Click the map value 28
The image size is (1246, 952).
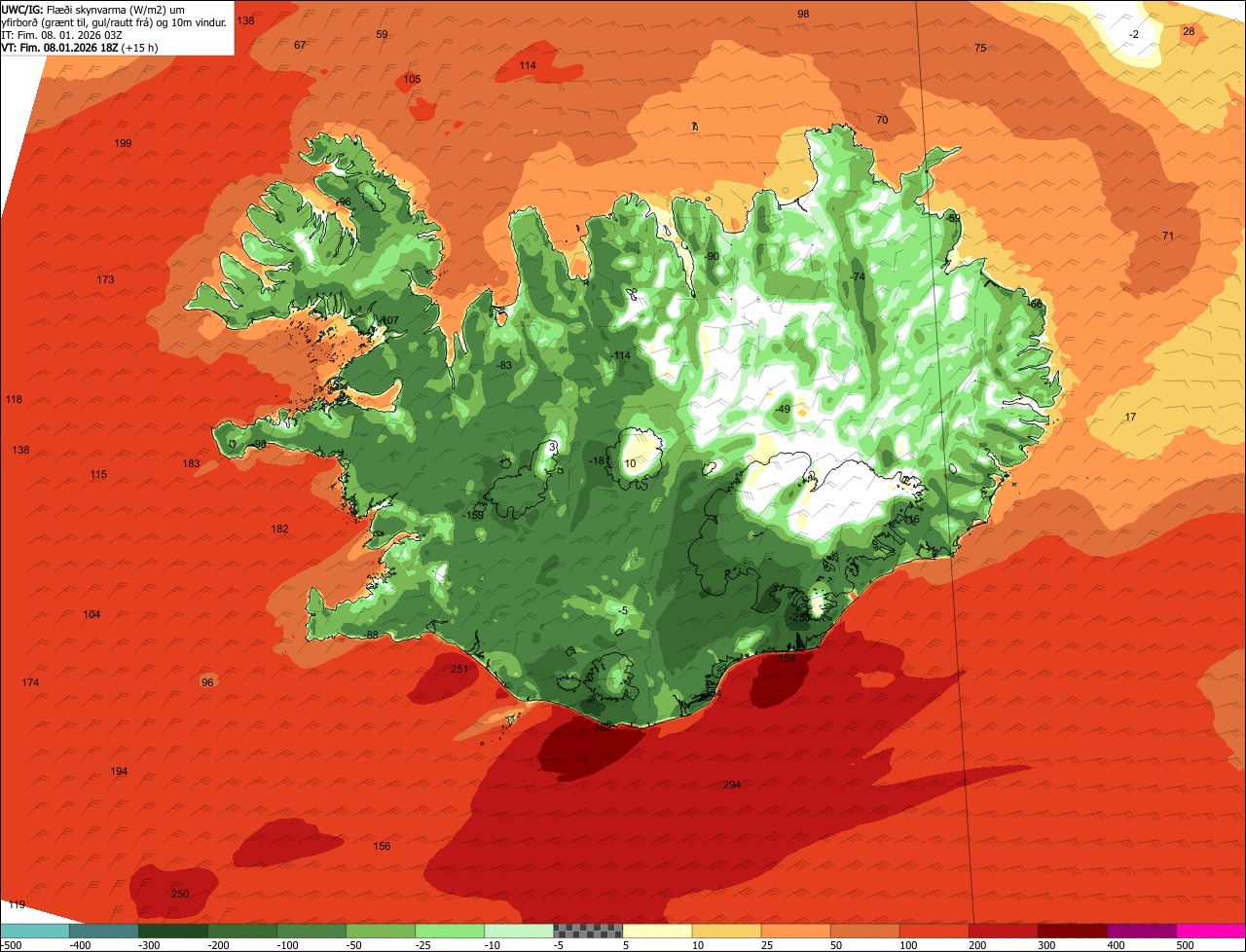[1189, 31]
